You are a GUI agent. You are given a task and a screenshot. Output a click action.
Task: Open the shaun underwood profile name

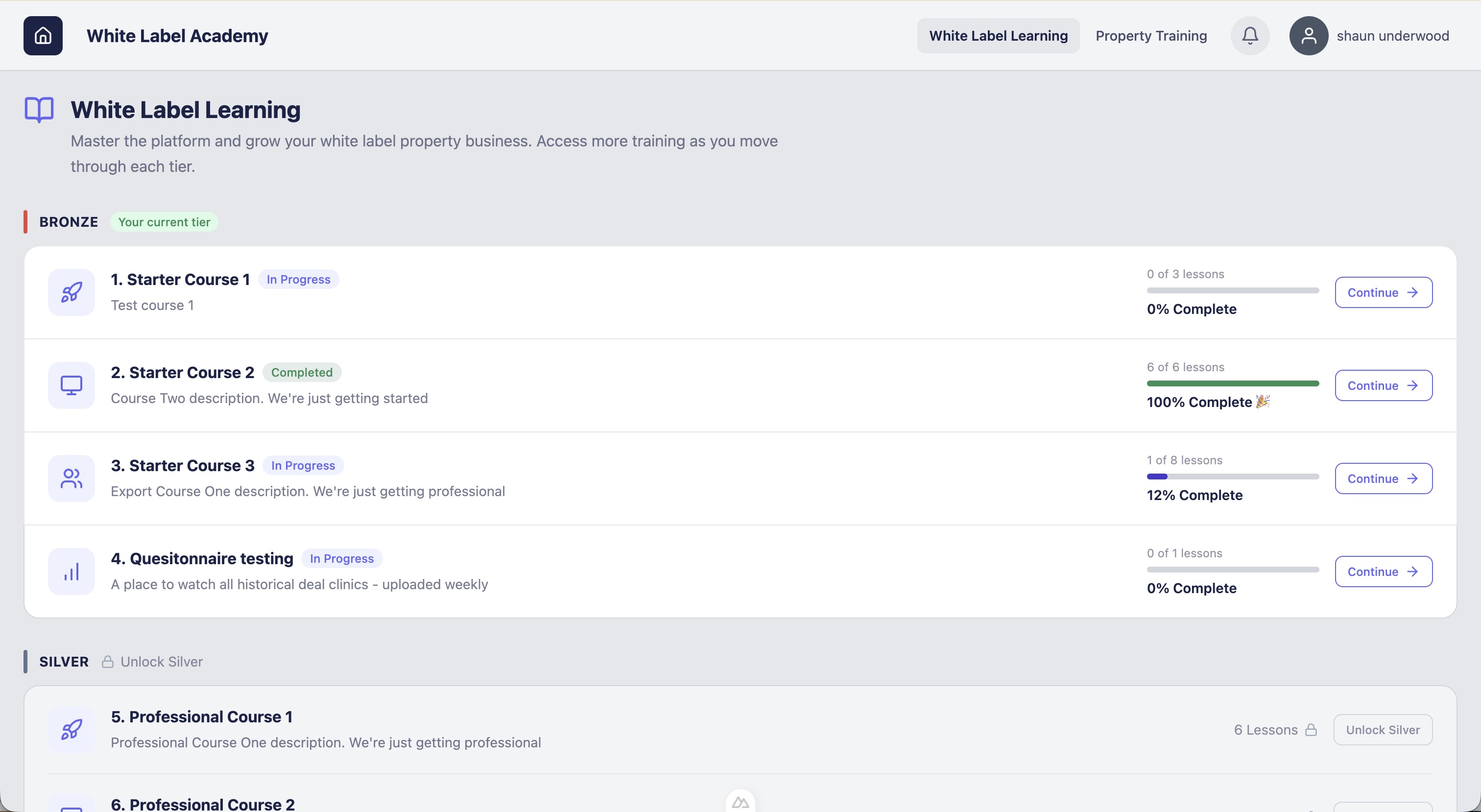pos(1392,36)
